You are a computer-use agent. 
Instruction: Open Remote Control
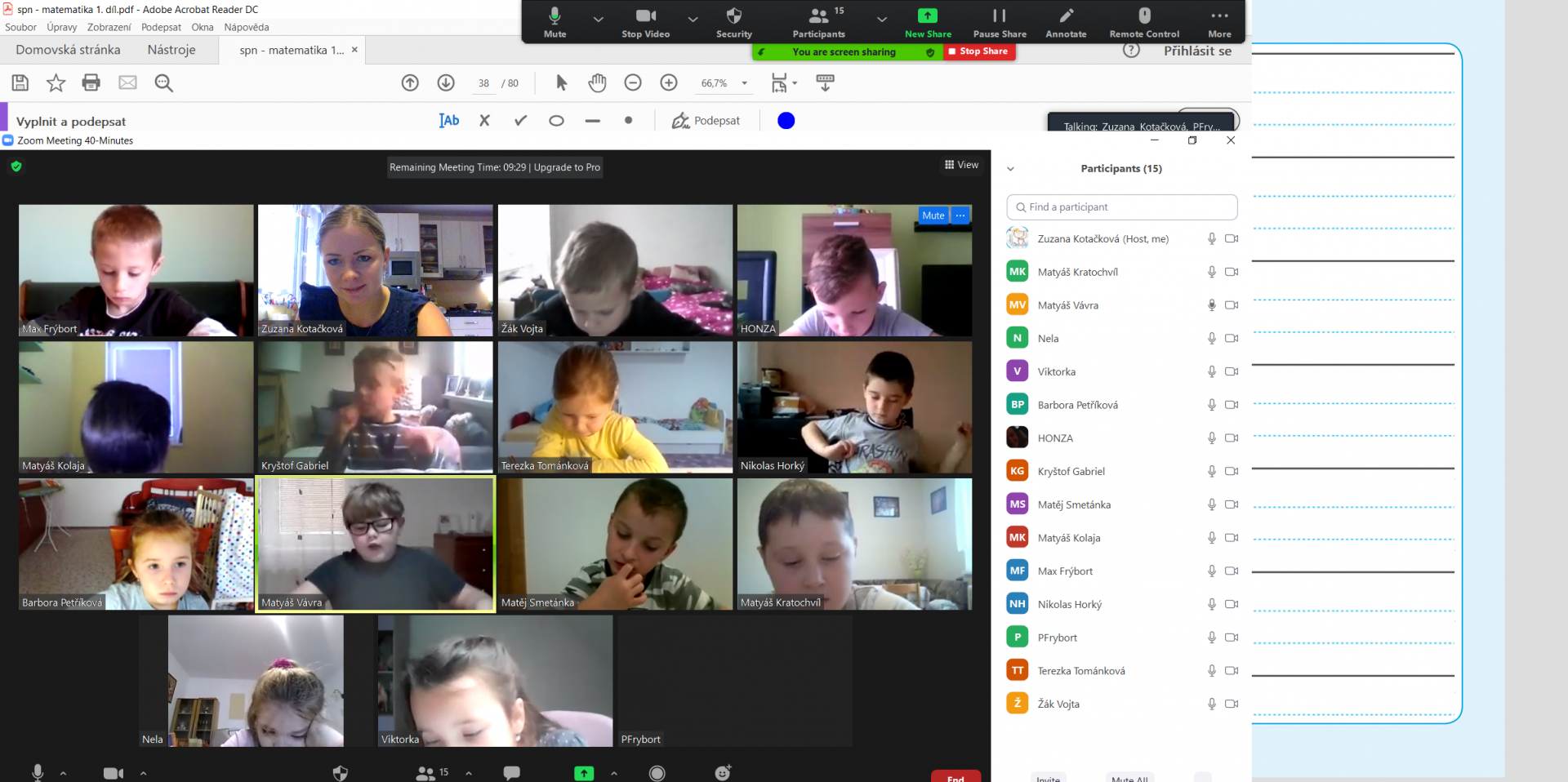[1144, 22]
